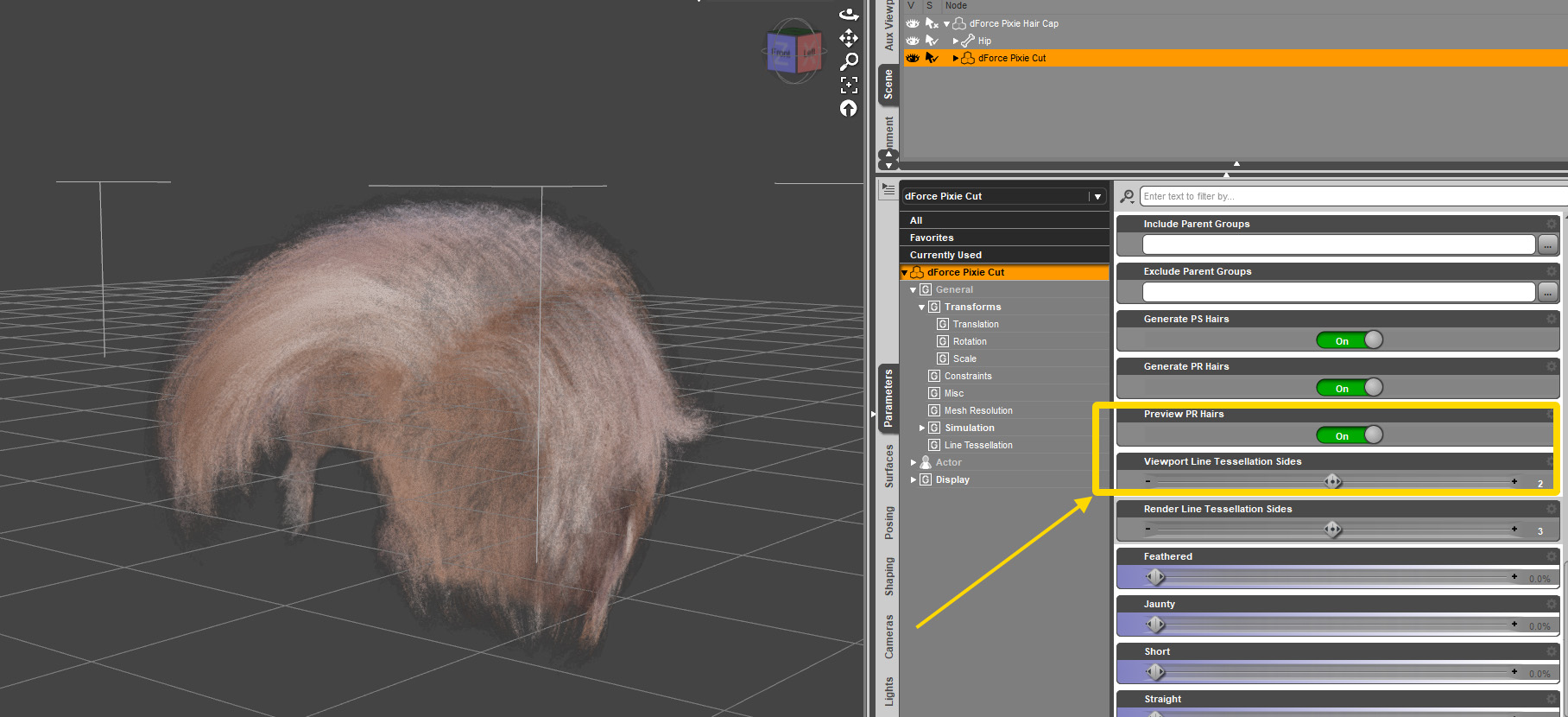Open gear settings for Exclude Parent Groups

[1552, 271]
